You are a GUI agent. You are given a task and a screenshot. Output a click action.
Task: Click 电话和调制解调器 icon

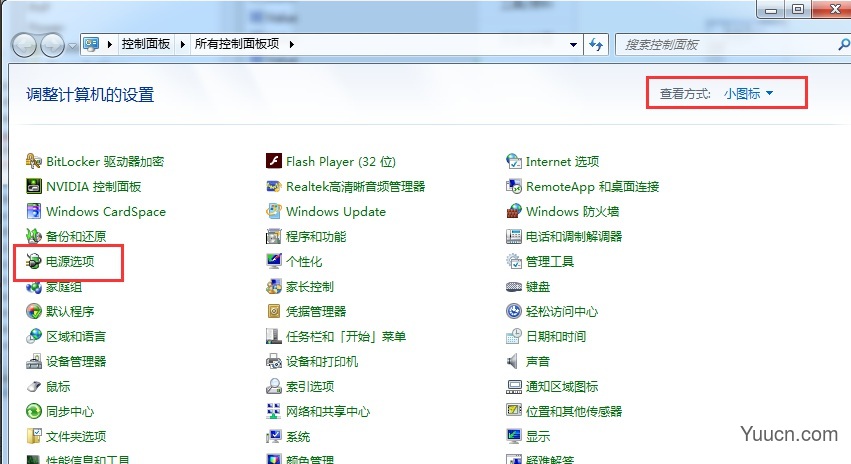[513, 236]
